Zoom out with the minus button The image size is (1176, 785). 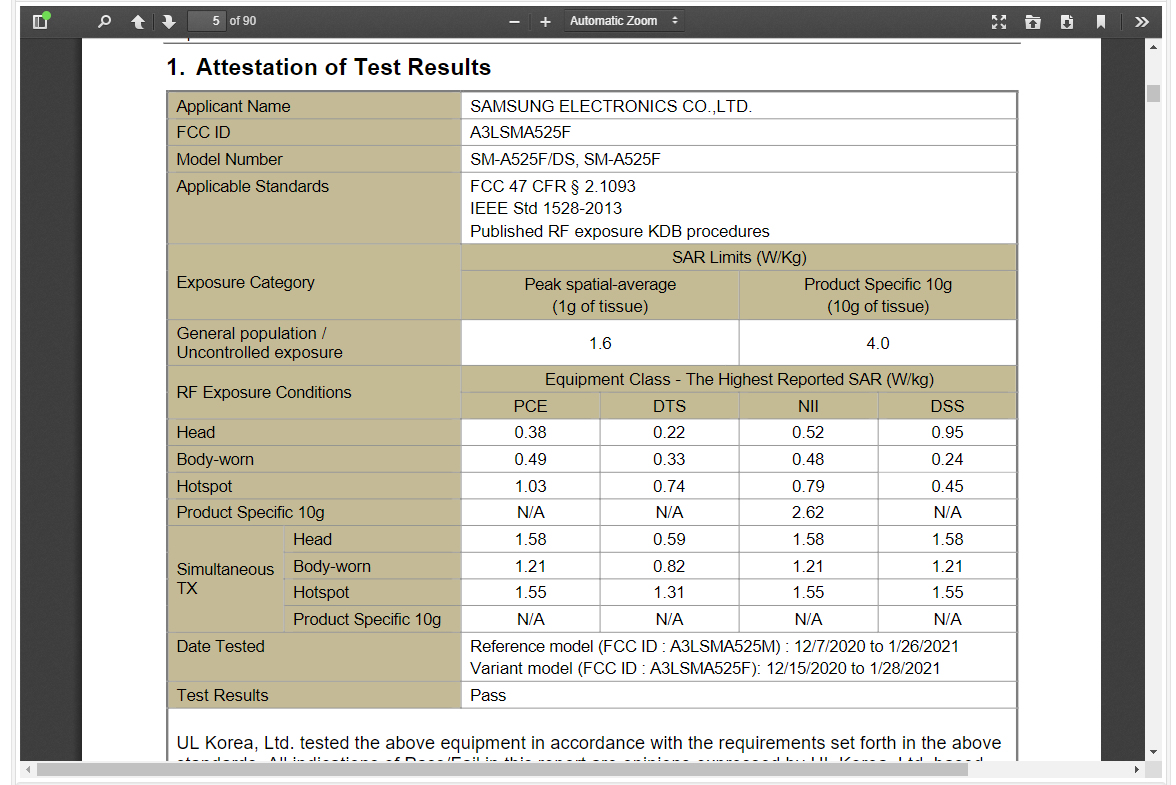coord(514,21)
